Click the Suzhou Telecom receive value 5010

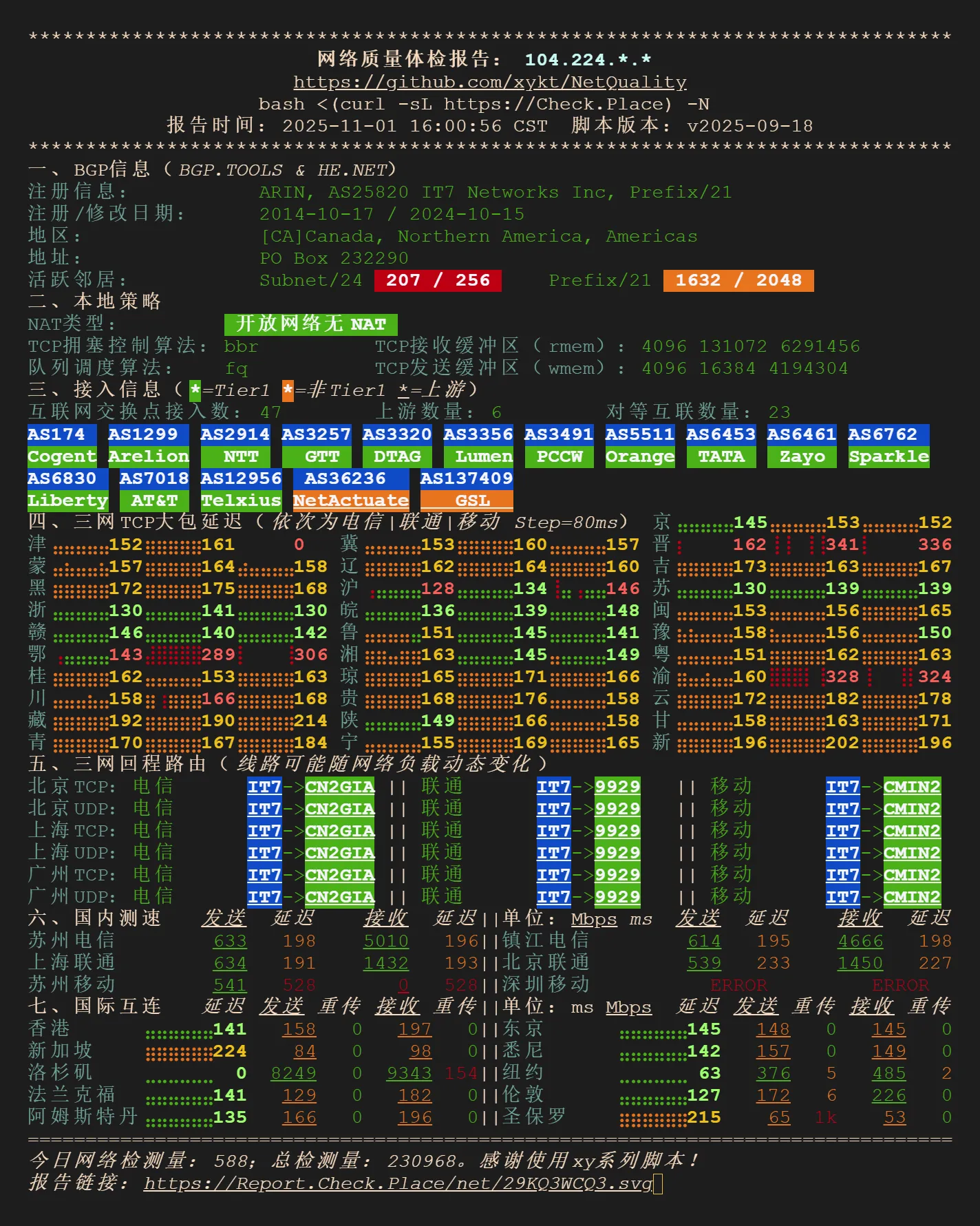386,941
